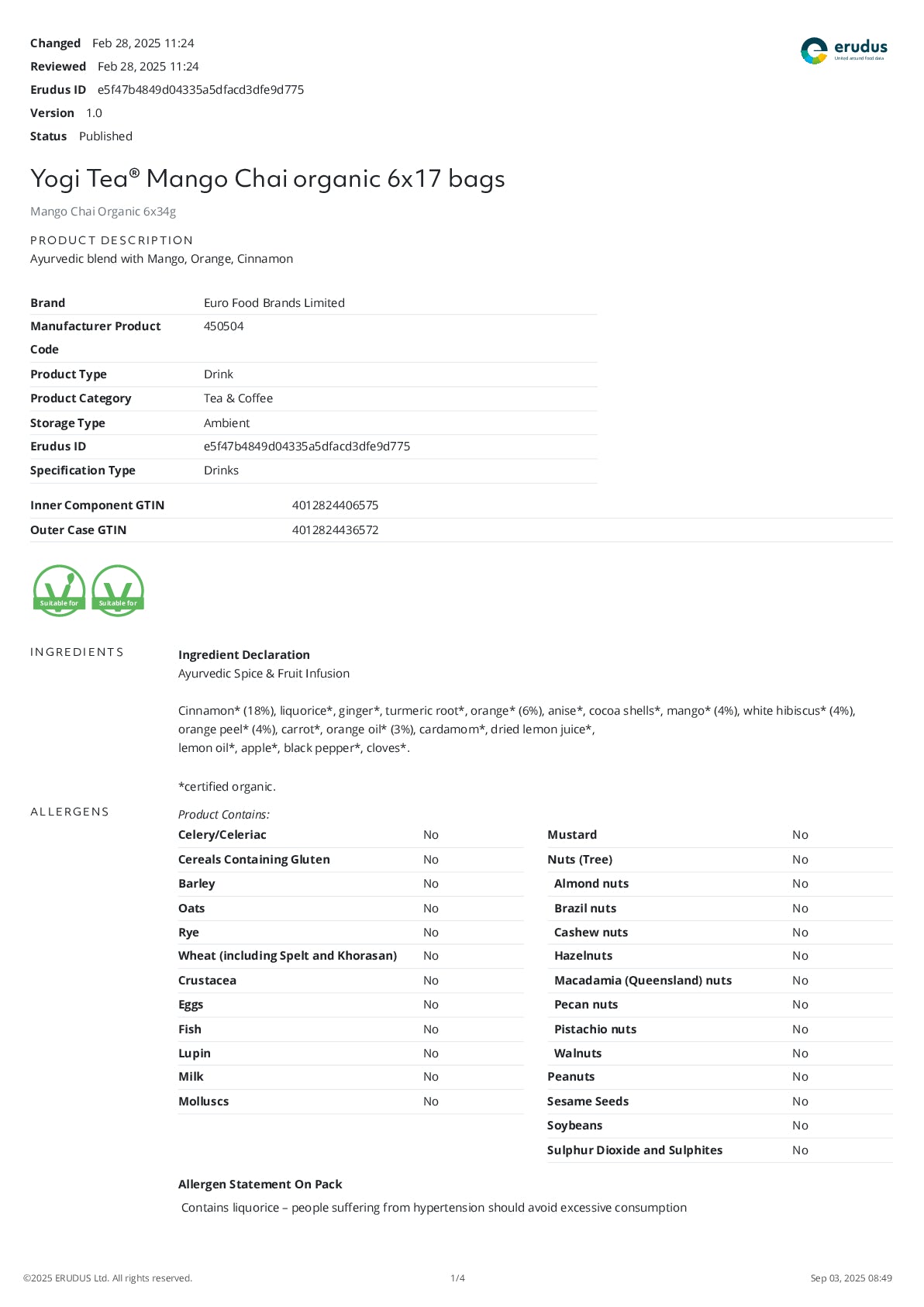Select the Outer Case GTIN number
Screen dimensions: 924x1307
(x=335, y=530)
